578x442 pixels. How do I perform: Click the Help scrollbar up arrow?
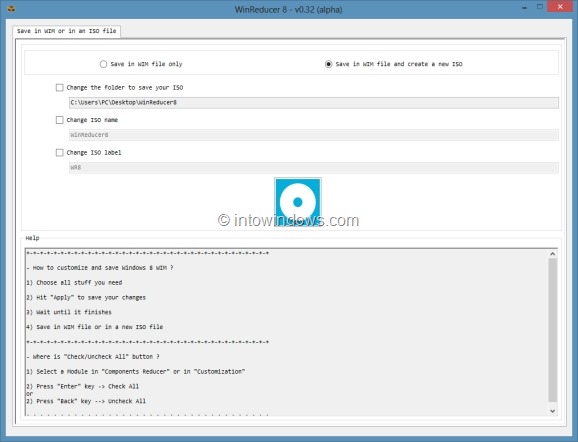pos(552,254)
